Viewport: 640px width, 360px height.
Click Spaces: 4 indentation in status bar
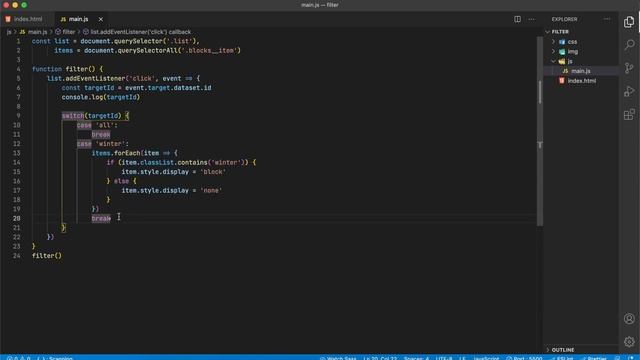(x=416, y=358)
